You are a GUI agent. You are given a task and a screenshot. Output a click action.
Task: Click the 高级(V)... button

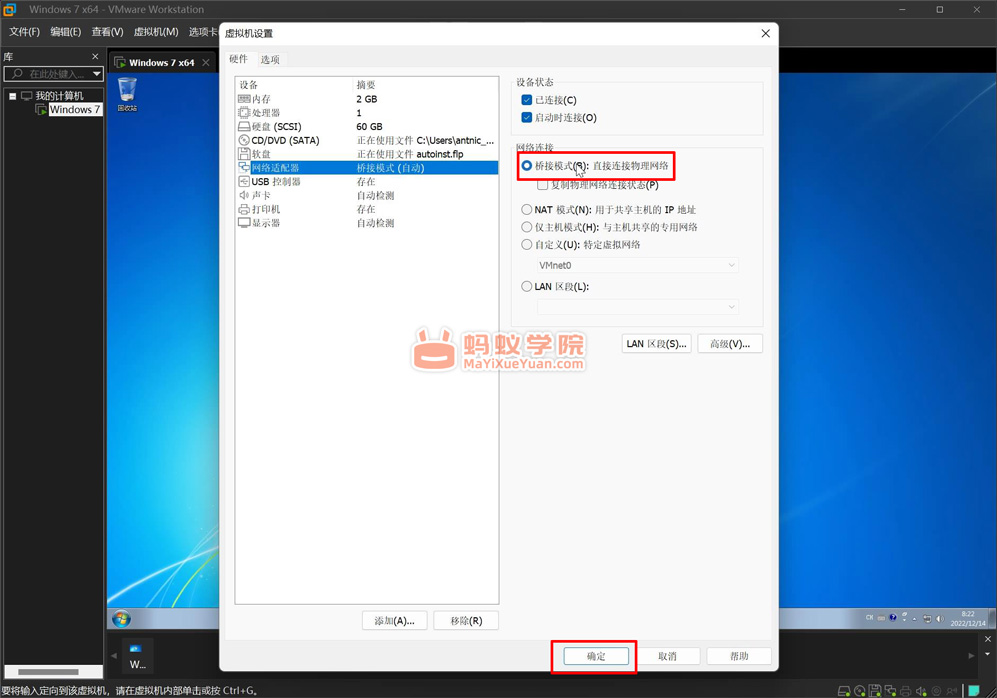click(730, 344)
